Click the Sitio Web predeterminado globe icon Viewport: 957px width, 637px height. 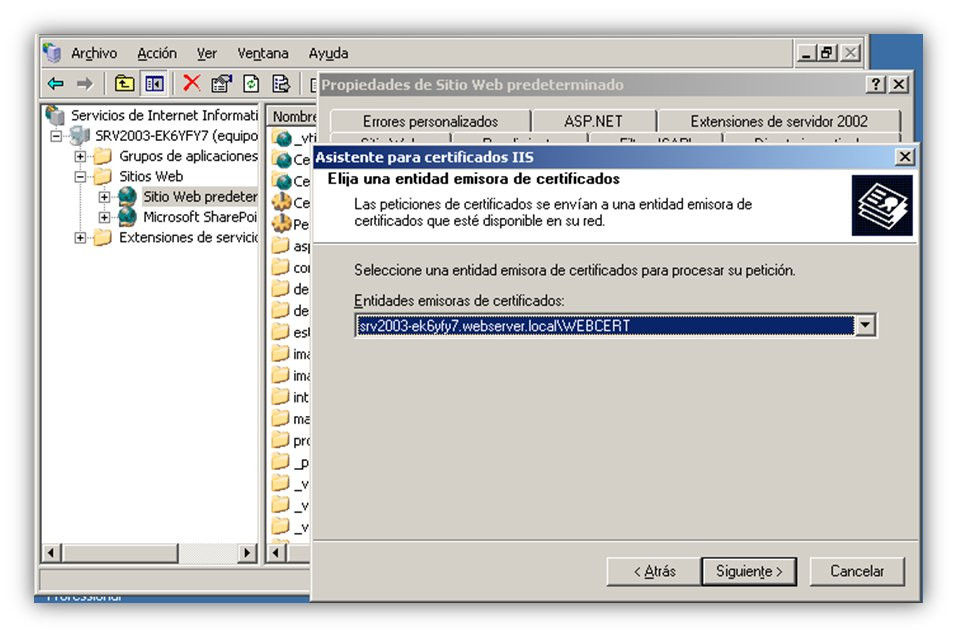pyautogui.click(x=127, y=196)
